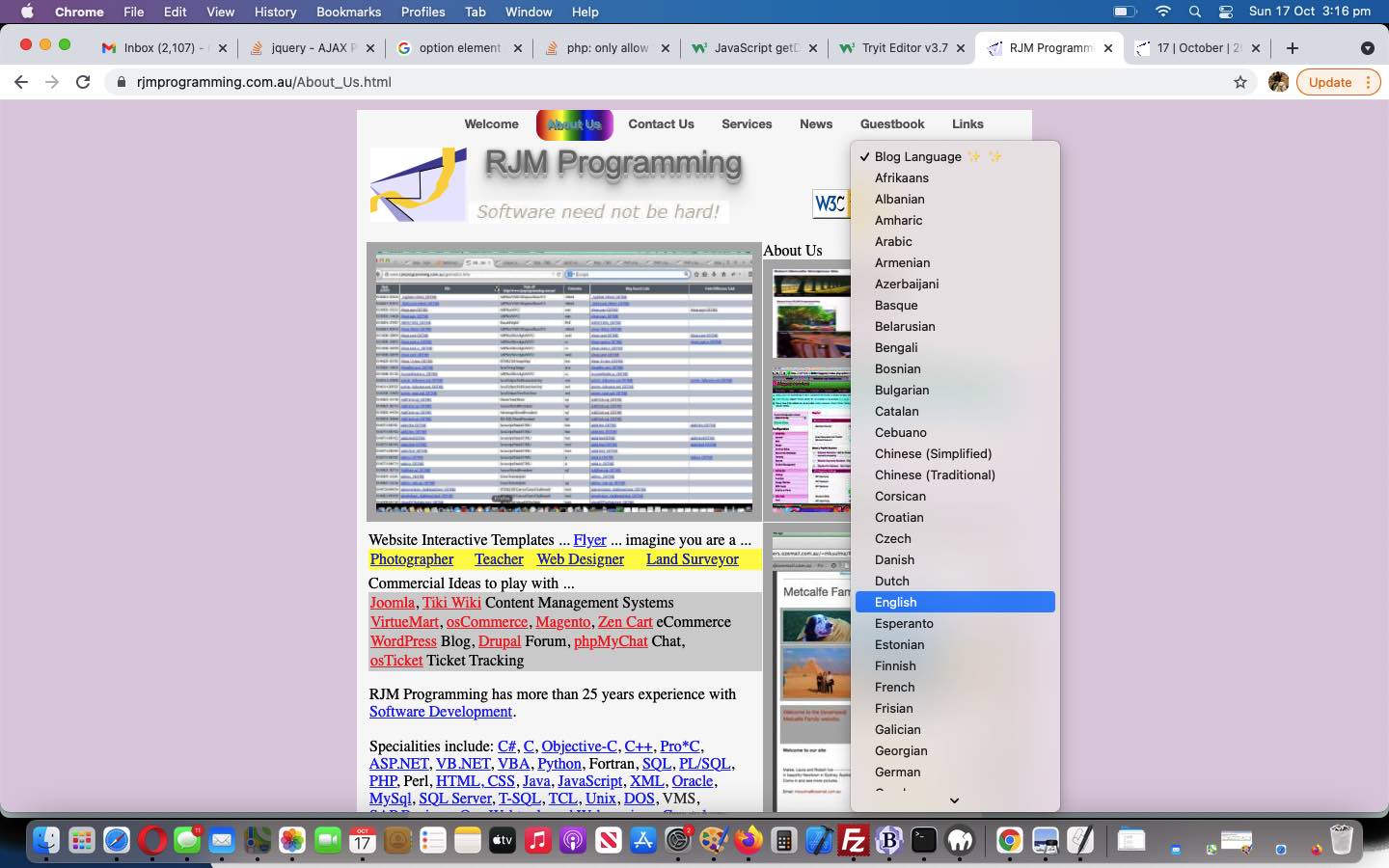Viewport: 1389px width, 868px height.
Task: Launch Safari from the Dock
Action: tap(117, 841)
